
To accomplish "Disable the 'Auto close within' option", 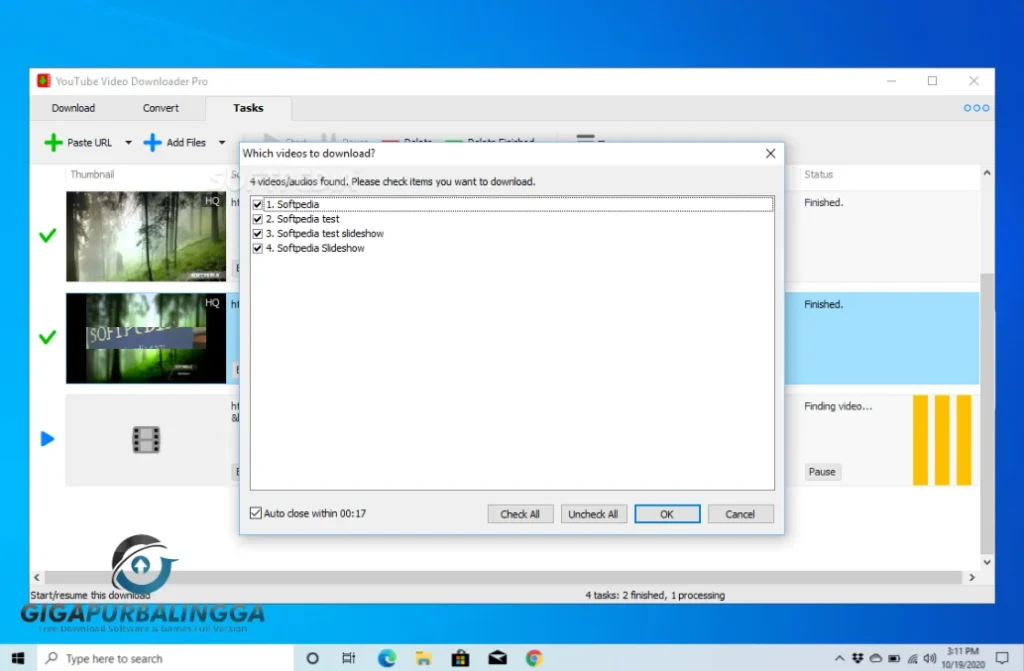I will point(256,512).
